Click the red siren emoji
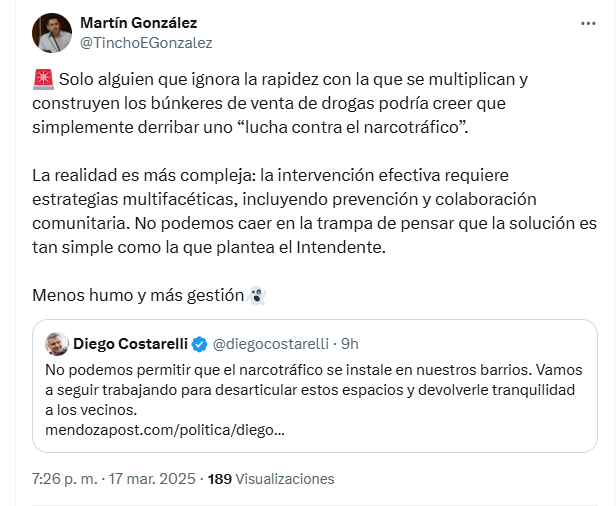This screenshot has width=616, height=506. point(42,78)
